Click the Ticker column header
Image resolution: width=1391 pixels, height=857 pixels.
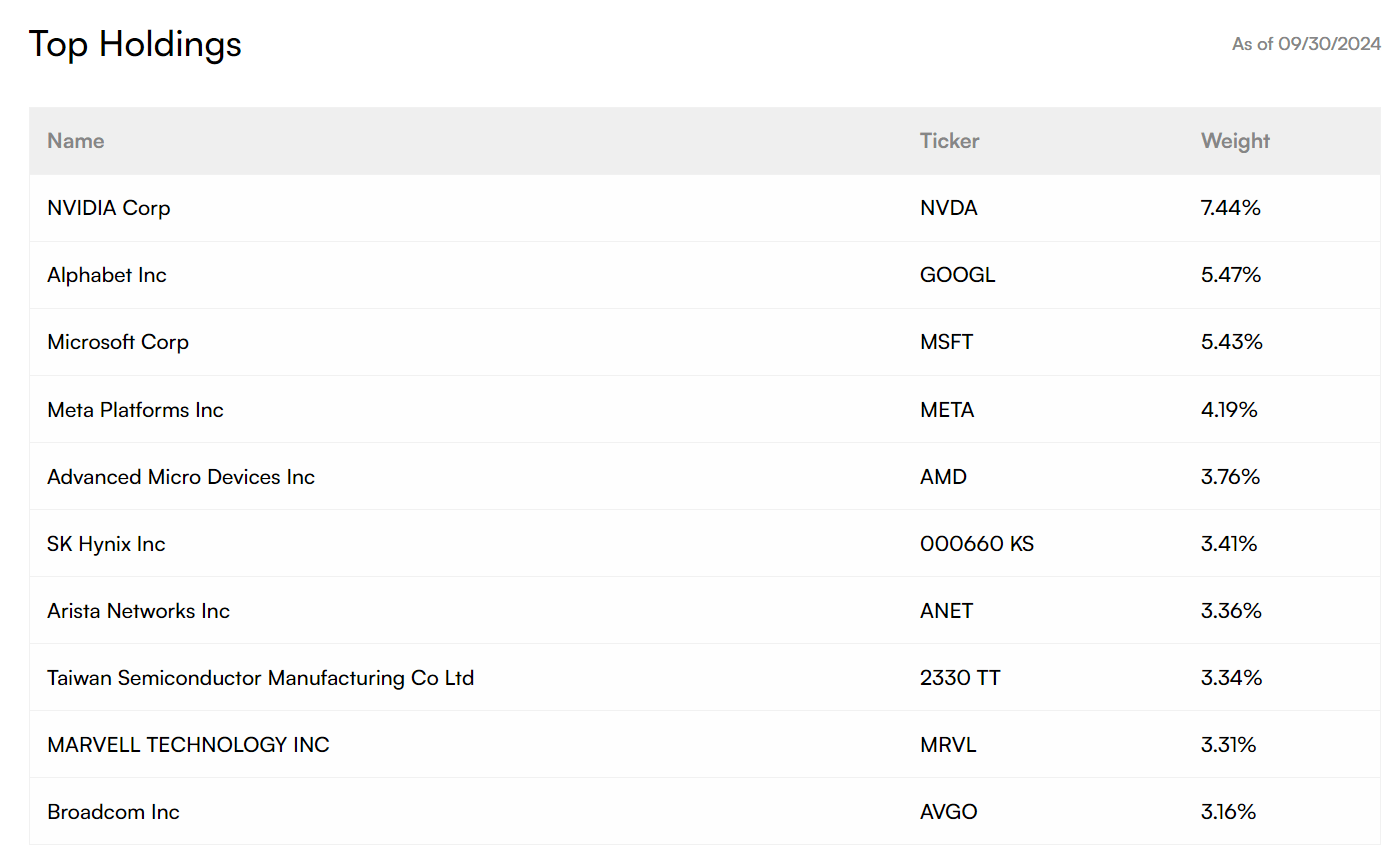[x=949, y=141]
